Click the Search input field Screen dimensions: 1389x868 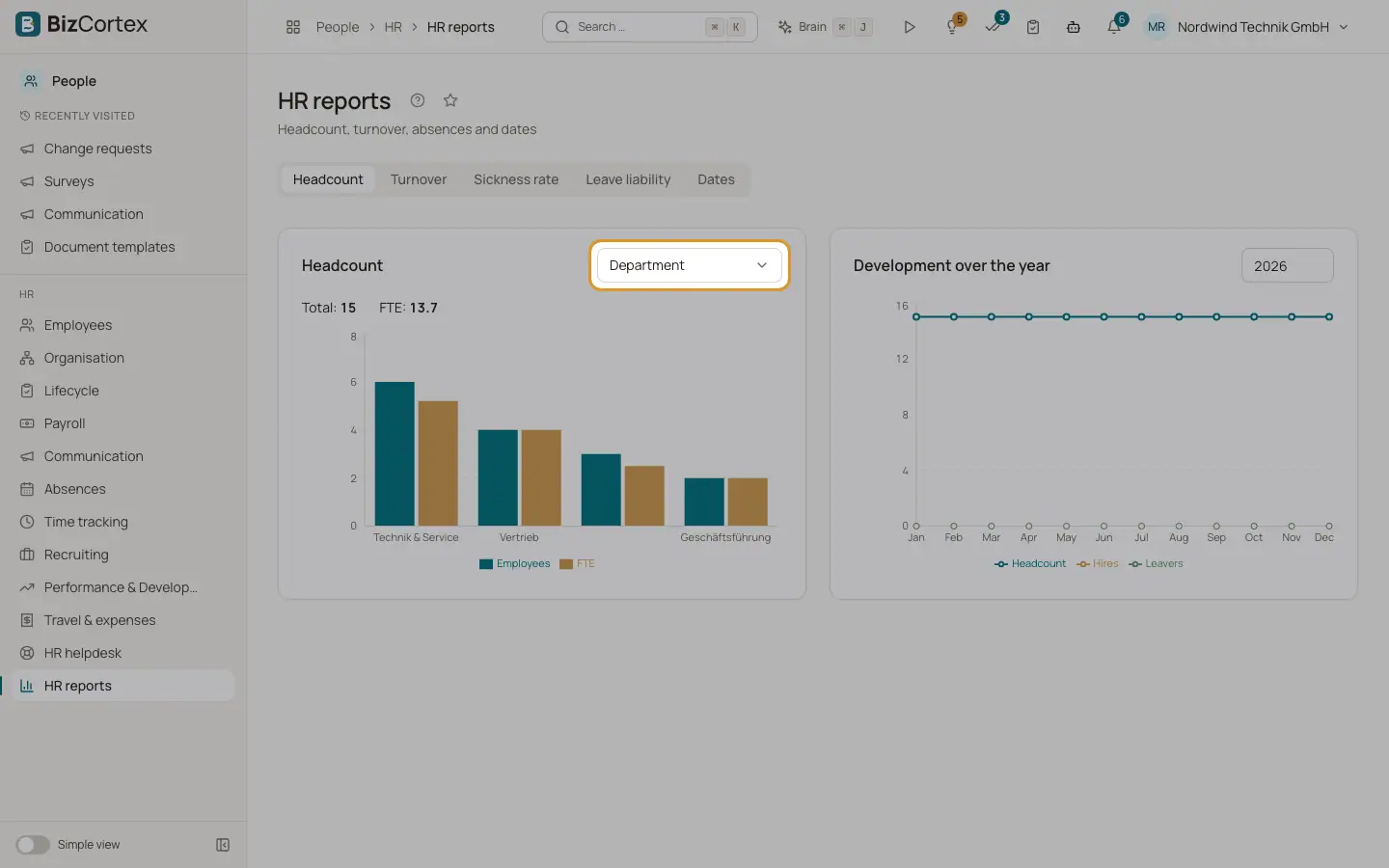[649, 27]
